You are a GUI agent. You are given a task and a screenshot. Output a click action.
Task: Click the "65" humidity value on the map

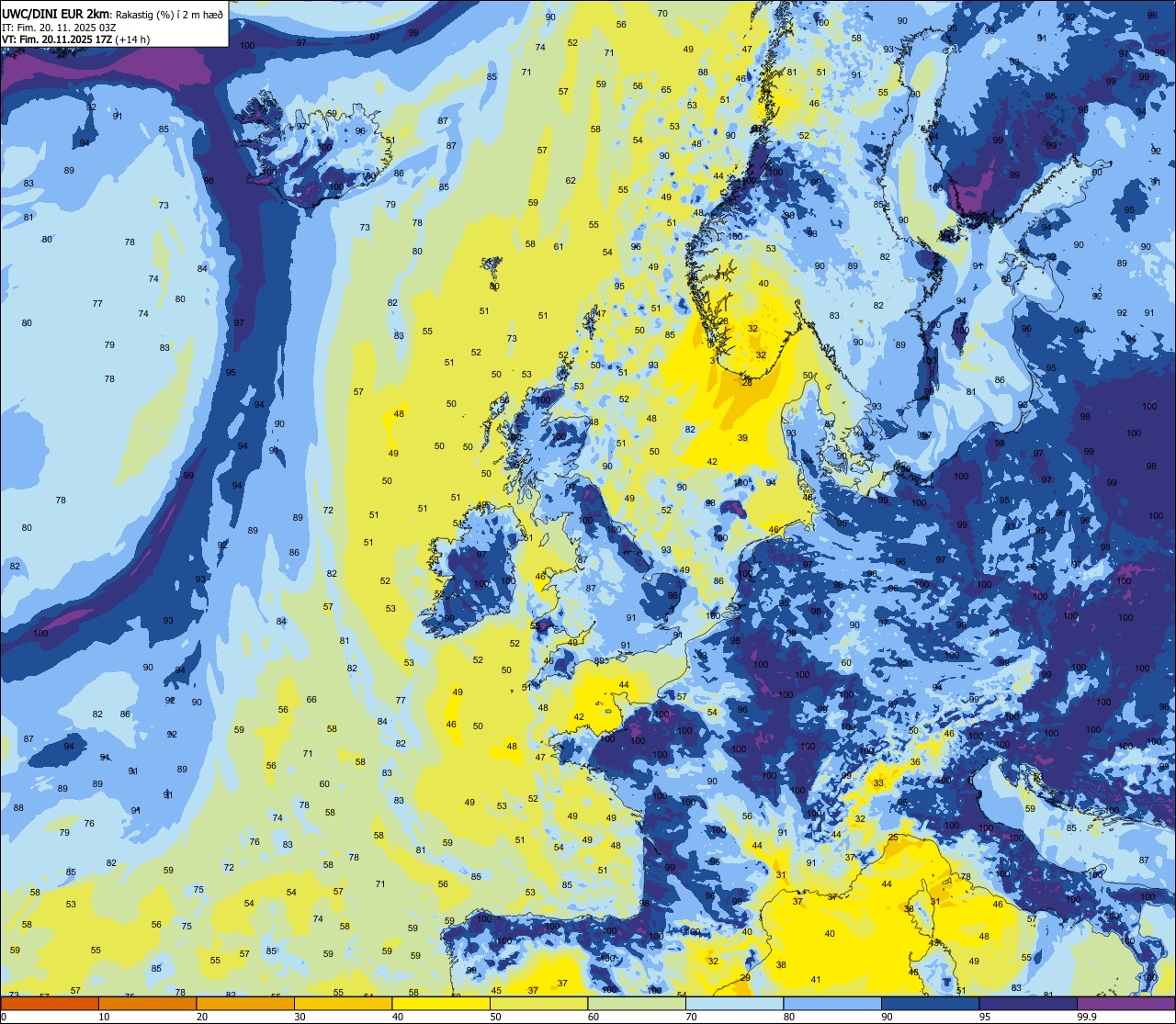666,90
